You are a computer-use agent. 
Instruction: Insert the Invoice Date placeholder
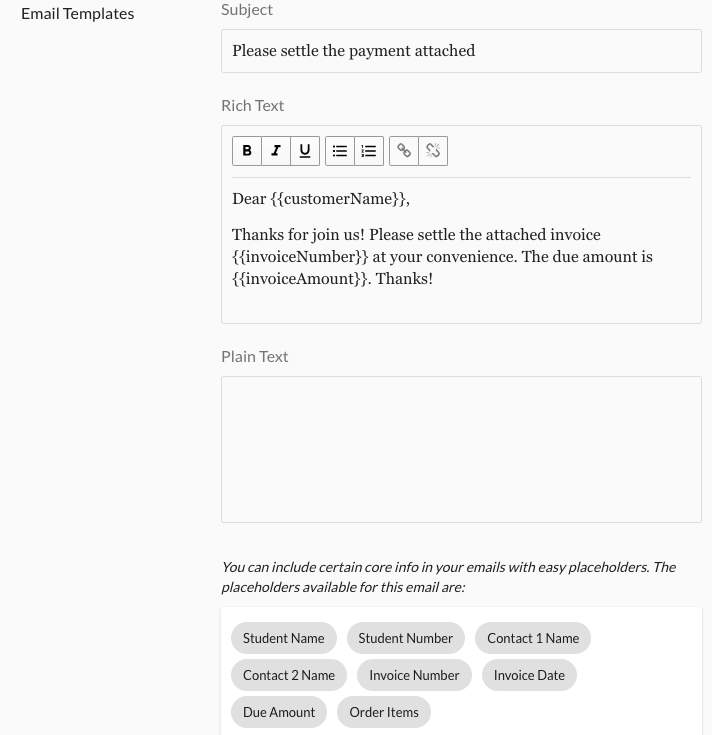(529, 675)
